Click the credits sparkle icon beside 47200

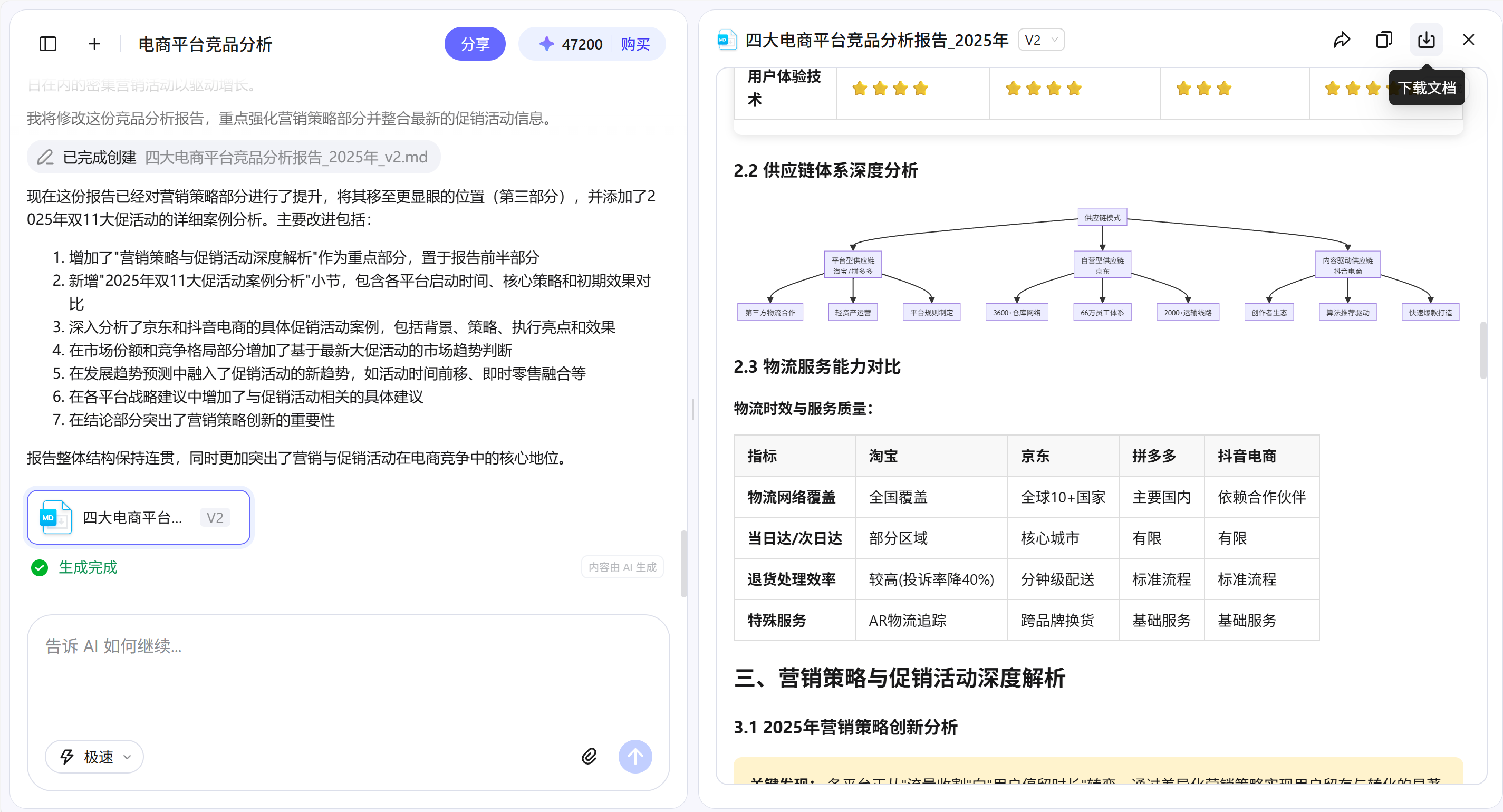[546, 44]
